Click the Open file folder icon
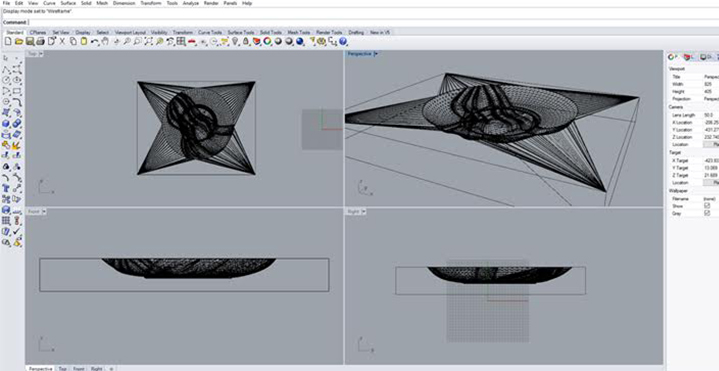The image size is (719, 371). pyautogui.click(x=19, y=41)
